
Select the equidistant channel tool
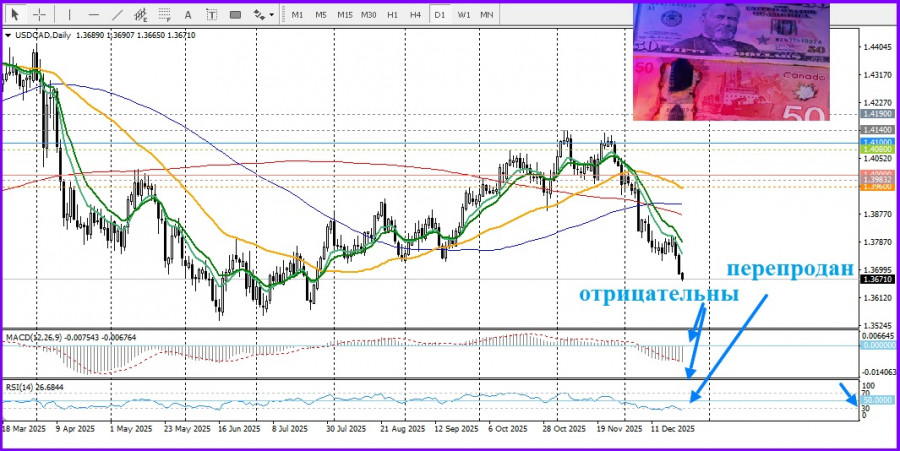[141, 15]
